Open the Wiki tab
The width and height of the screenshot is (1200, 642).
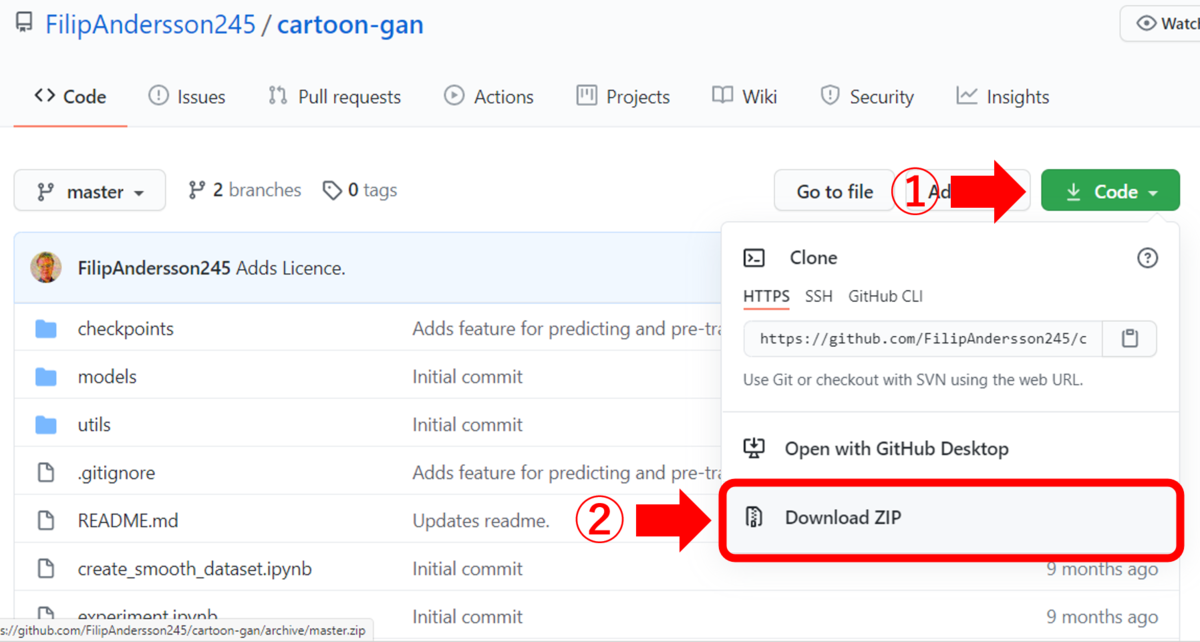pyautogui.click(x=745, y=97)
